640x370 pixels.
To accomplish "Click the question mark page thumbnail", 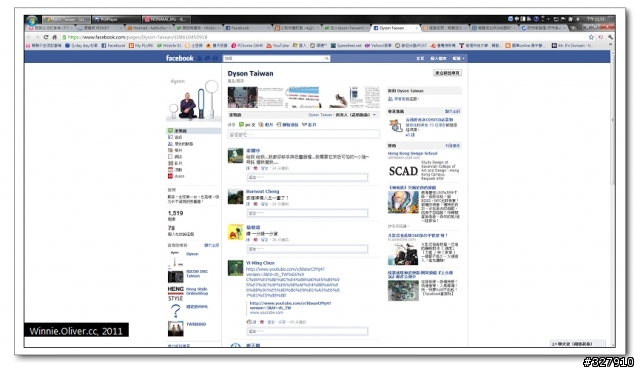I will [x=176, y=311].
